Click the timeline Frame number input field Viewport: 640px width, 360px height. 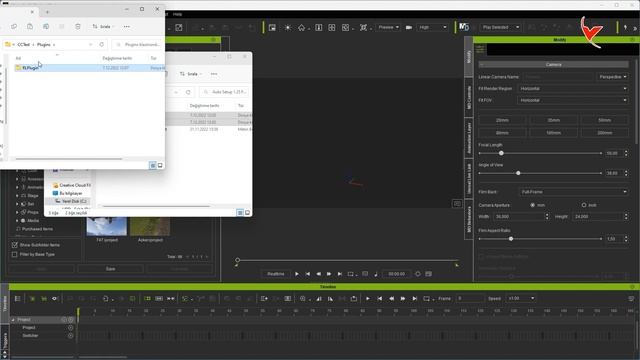469,298
